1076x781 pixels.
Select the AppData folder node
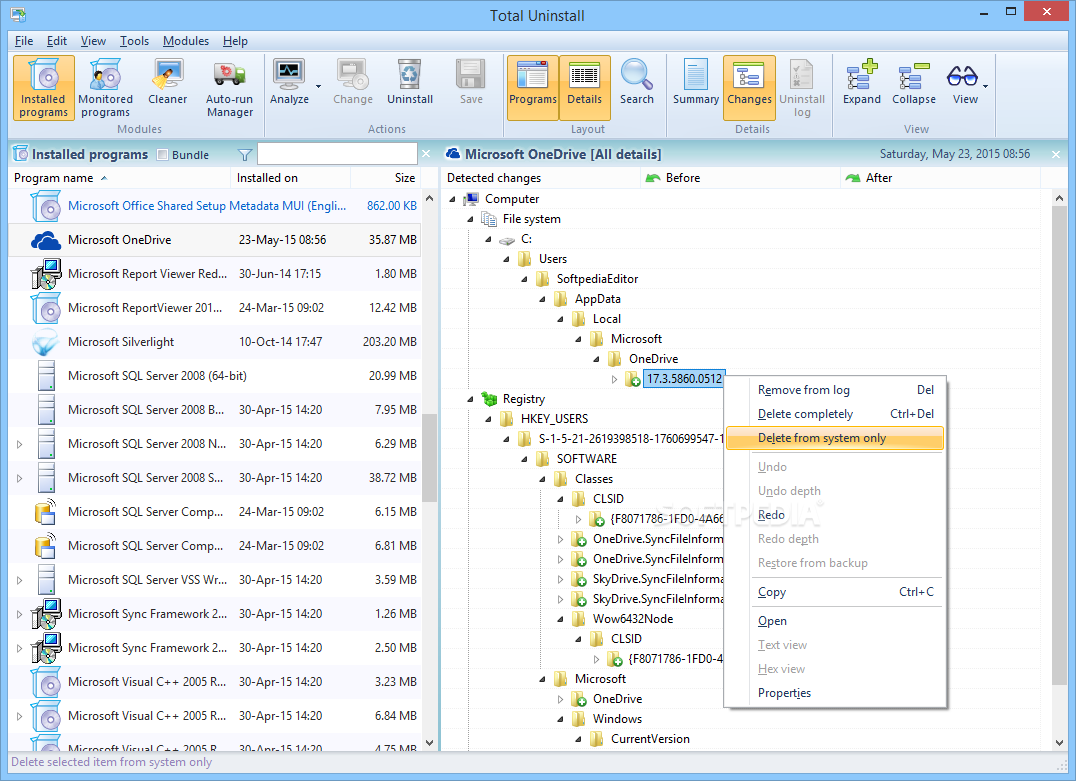click(597, 299)
